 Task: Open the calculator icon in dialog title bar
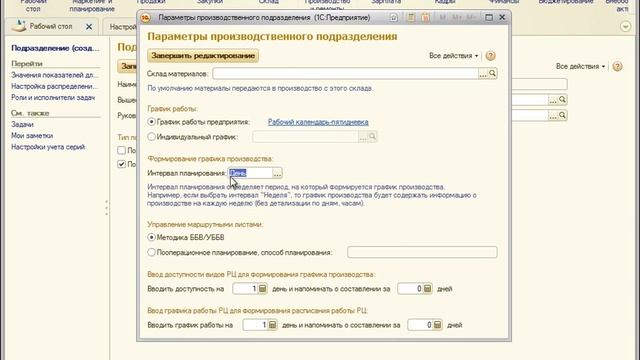pos(411,18)
